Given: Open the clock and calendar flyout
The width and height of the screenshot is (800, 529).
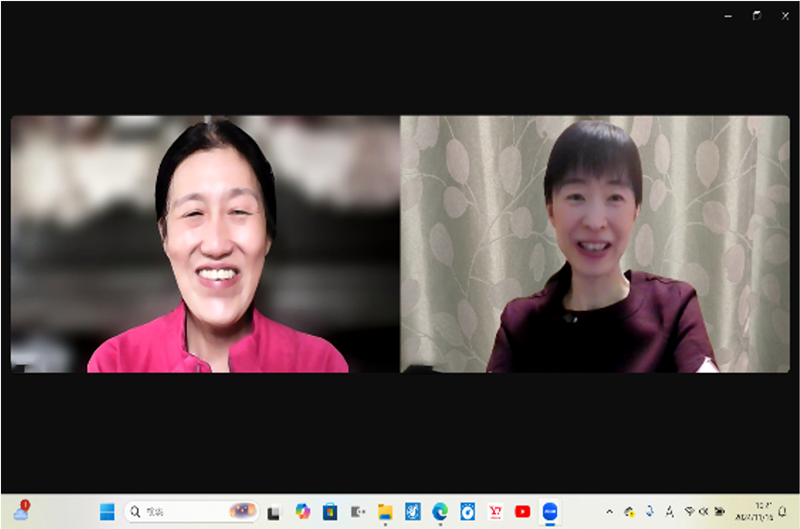Looking at the screenshot, I should (x=750, y=512).
